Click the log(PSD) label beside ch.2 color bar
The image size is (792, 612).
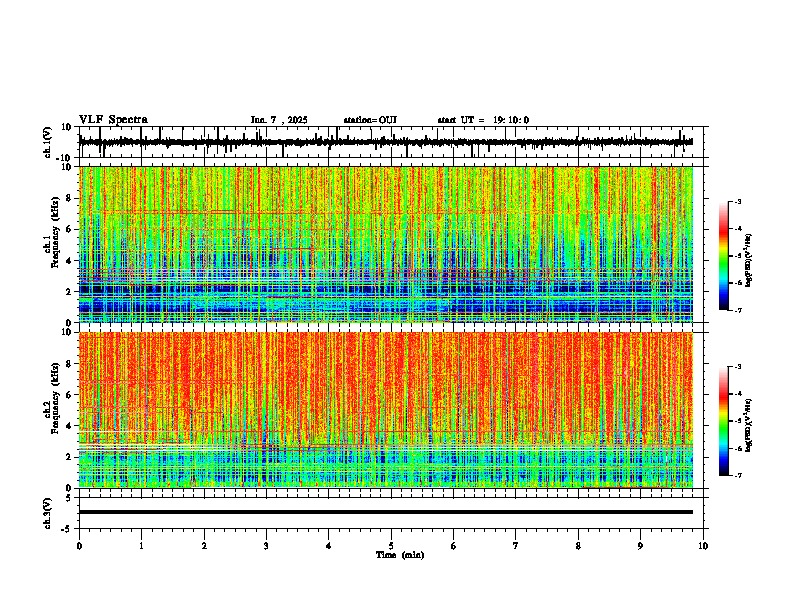click(749, 425)
